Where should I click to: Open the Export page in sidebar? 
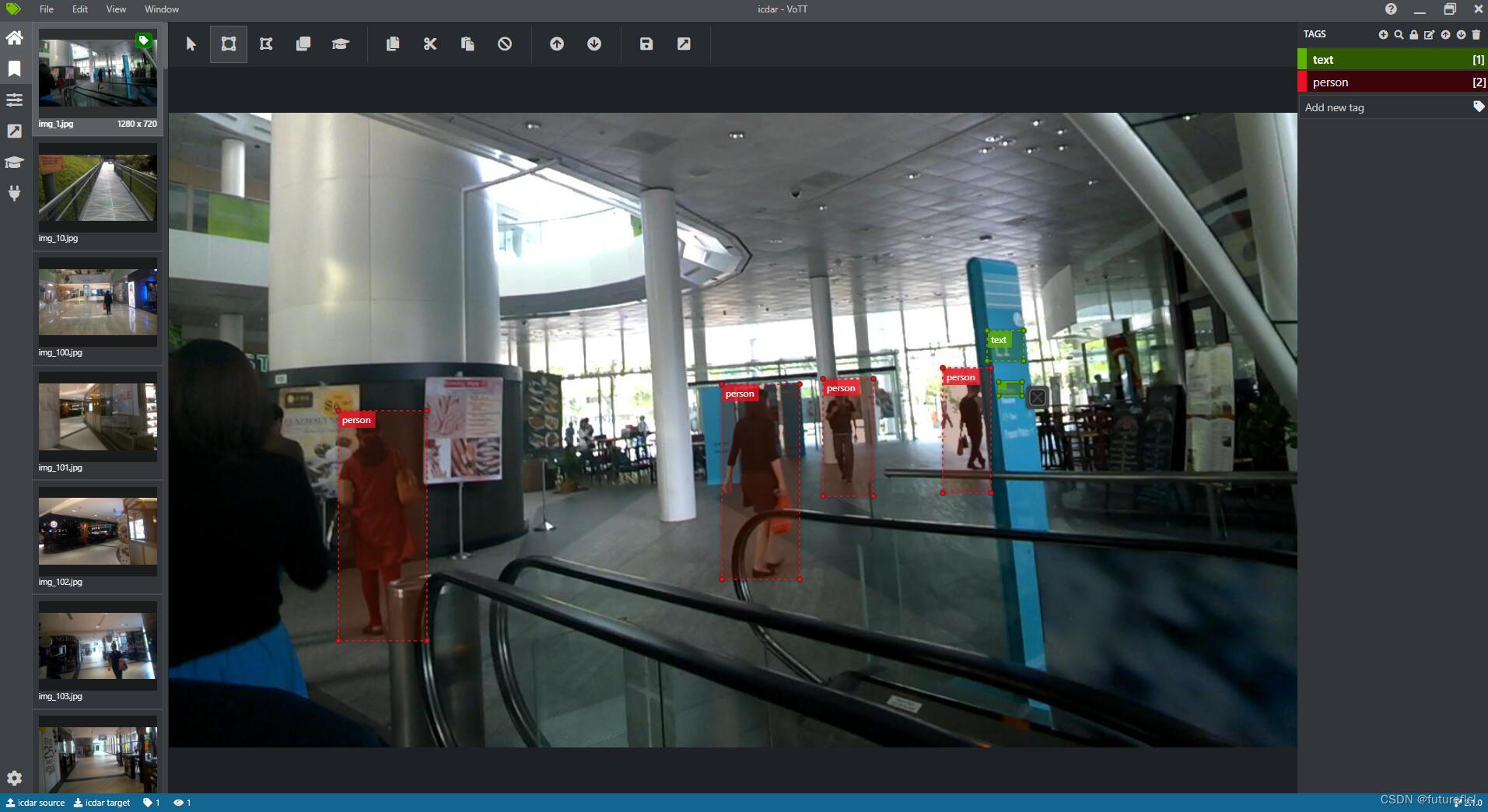pos(14,131)
